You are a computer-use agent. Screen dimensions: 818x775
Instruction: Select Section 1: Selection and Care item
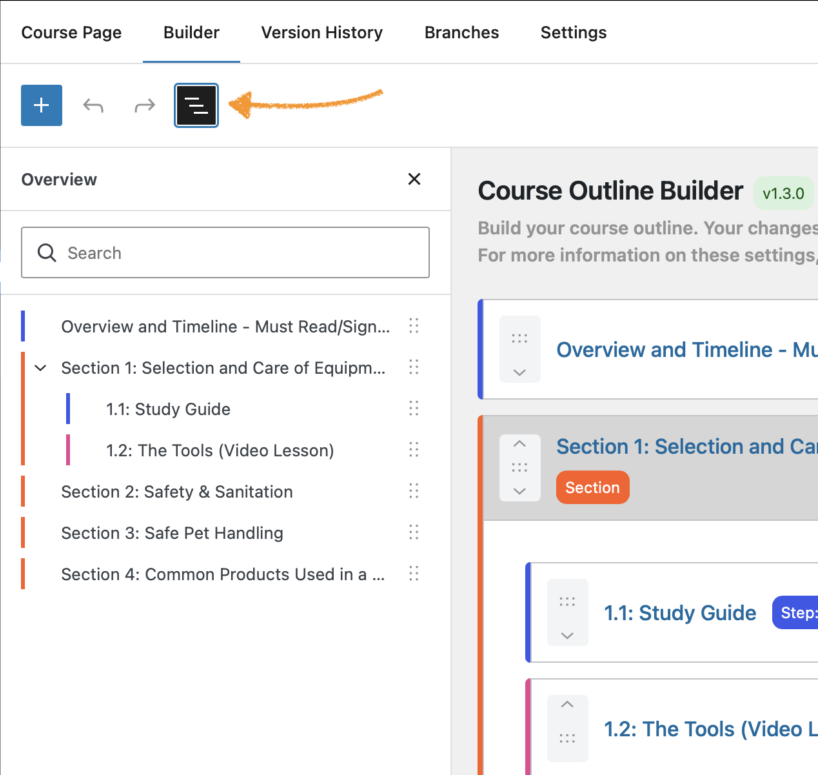click(223, 368)
